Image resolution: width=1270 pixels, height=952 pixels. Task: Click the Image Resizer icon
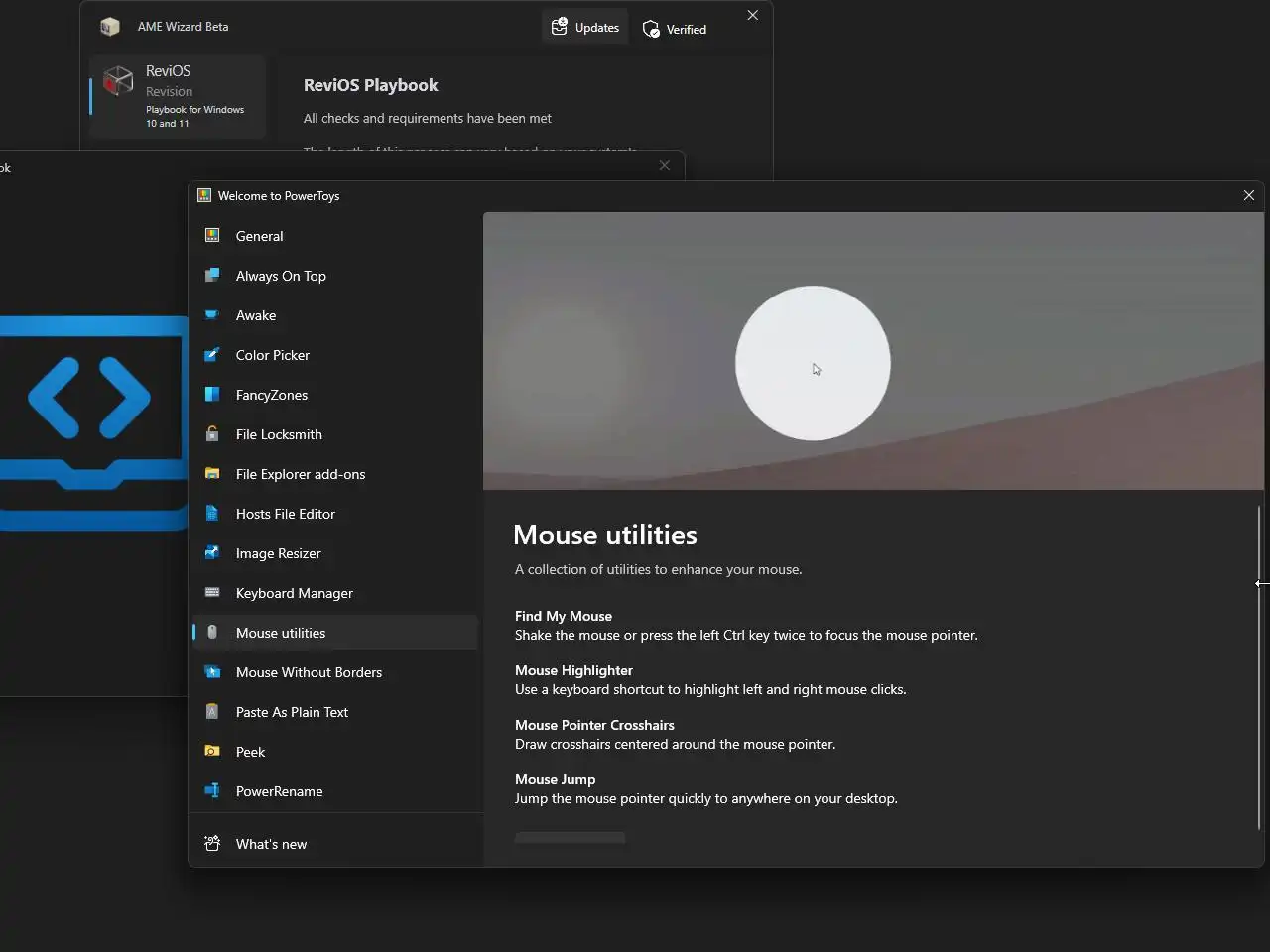tap(212, 553)
